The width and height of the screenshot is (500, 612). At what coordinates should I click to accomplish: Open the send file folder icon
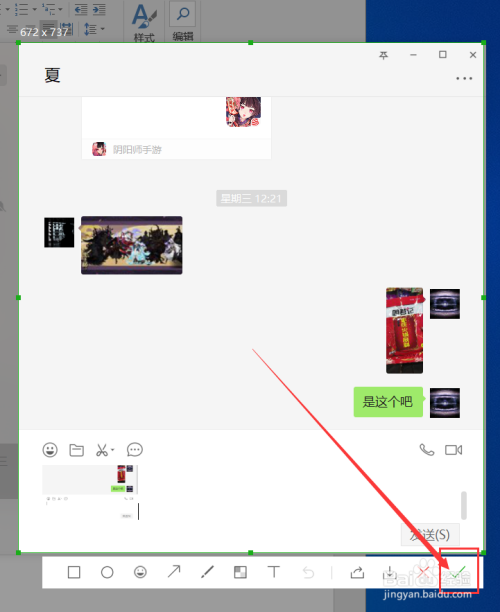coord(77,450)
